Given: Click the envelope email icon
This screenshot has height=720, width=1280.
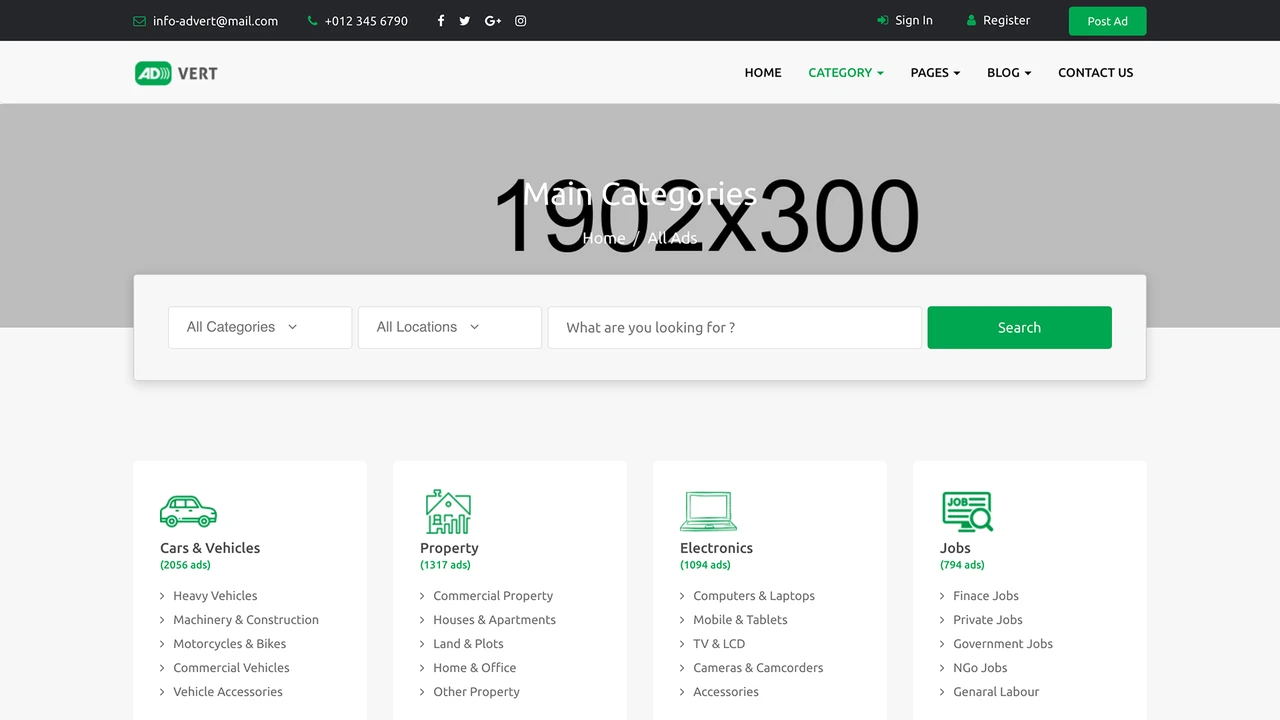Looking at the screenshot, I should coord(139,21).
